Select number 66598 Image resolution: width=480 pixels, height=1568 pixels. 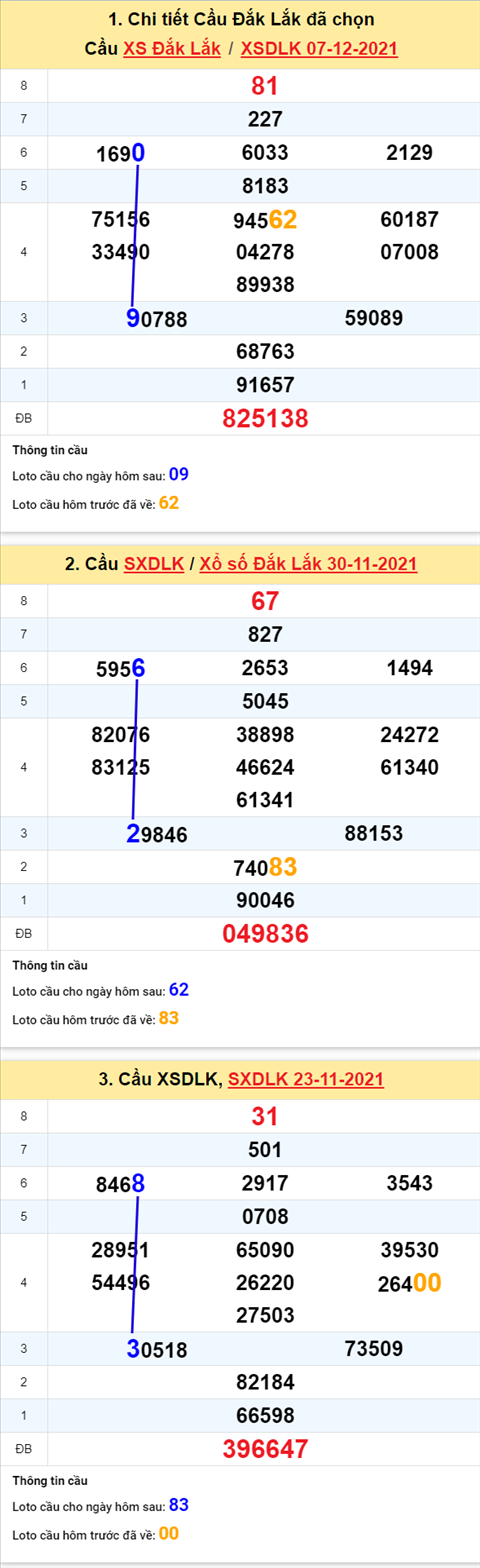(x=265, y=1415)
